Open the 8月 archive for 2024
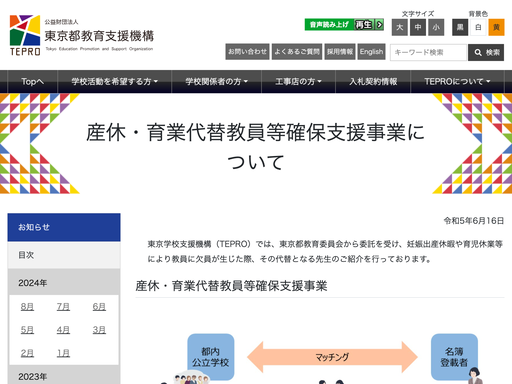512x384 pixels. pos(27,306)
